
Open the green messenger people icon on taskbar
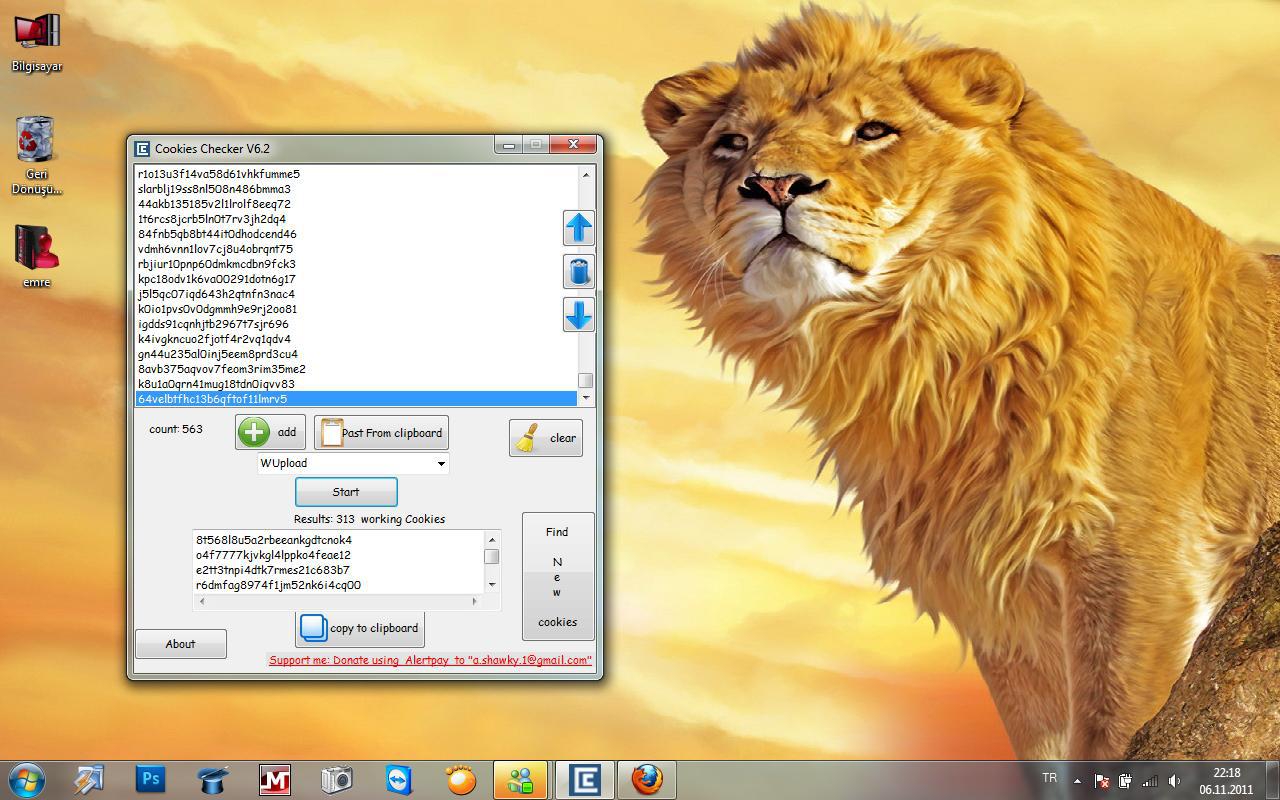pos(521,779)
